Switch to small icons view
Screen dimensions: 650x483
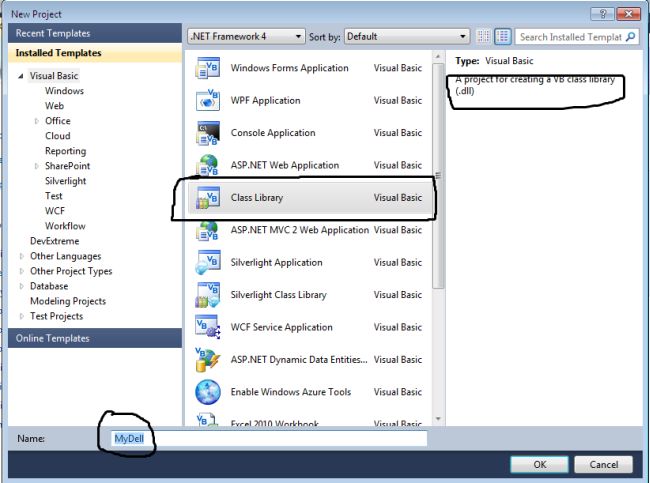(x=483, y=36)
